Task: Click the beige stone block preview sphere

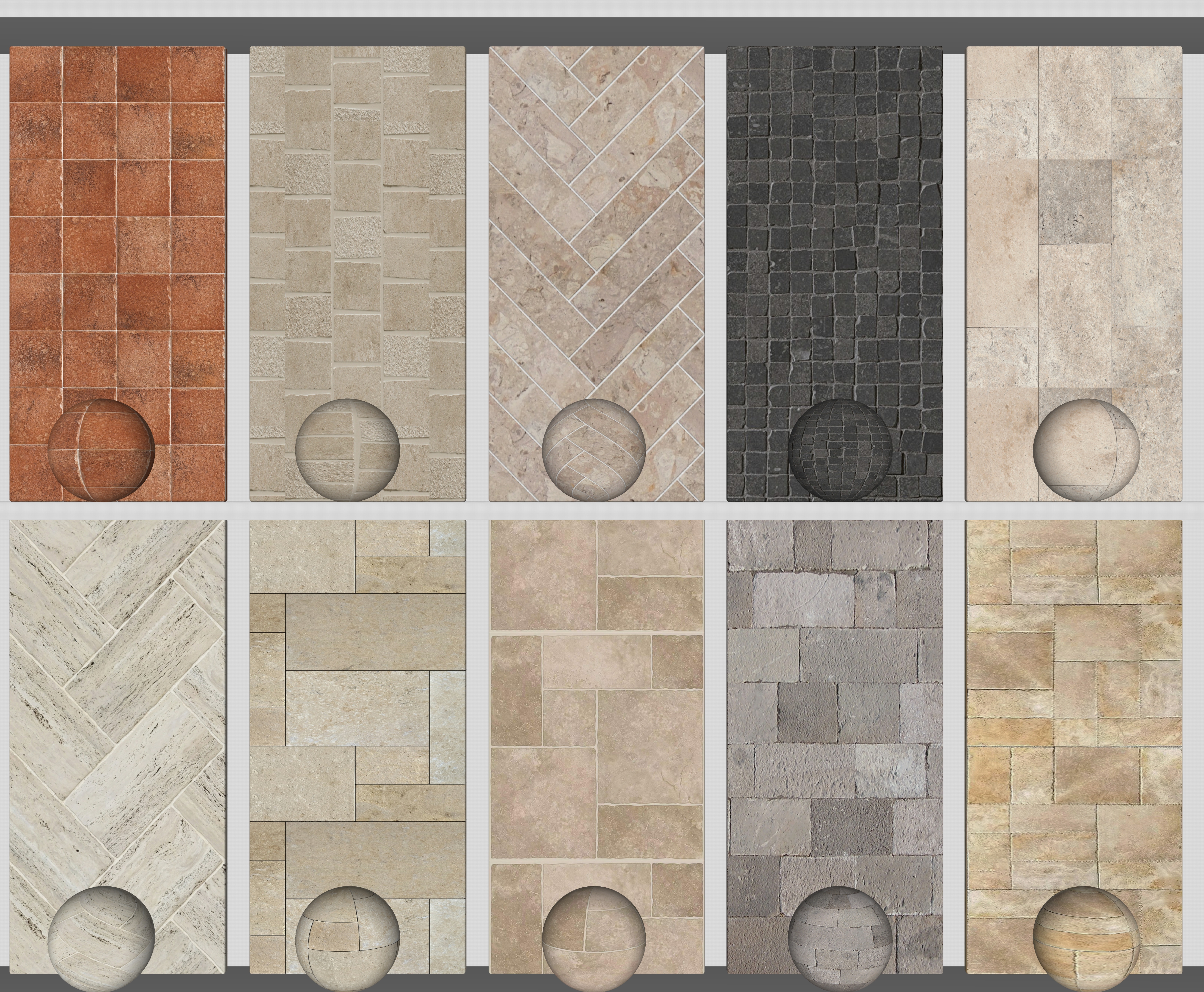Action: (348, 450)
